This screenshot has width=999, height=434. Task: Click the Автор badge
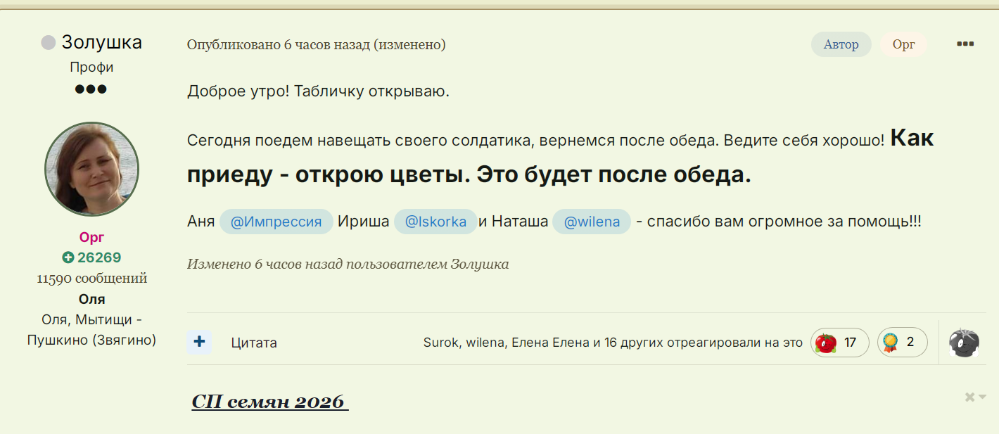point(841,44)
